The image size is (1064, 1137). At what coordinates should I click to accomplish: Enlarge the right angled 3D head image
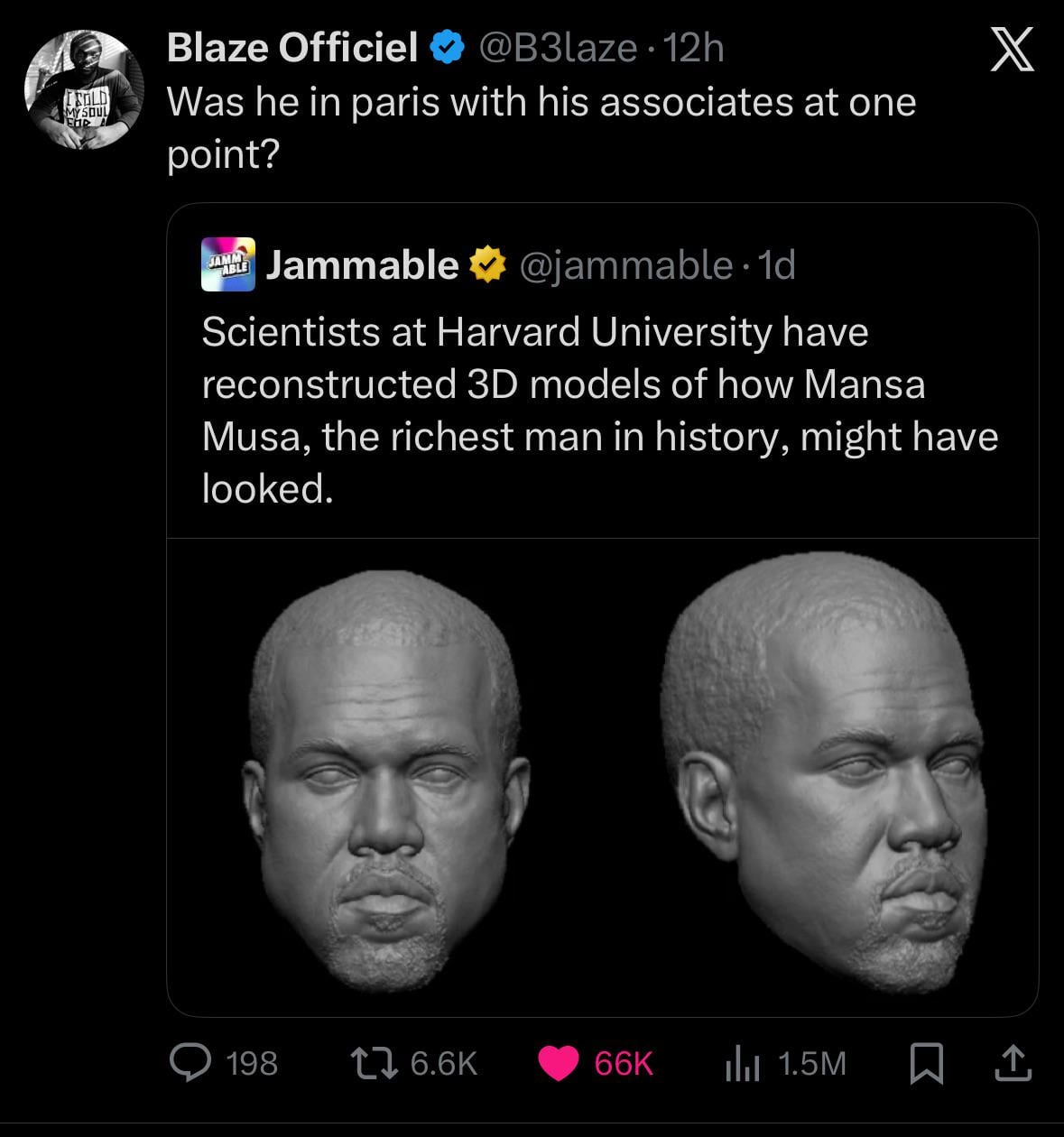(x=824, y=776)
